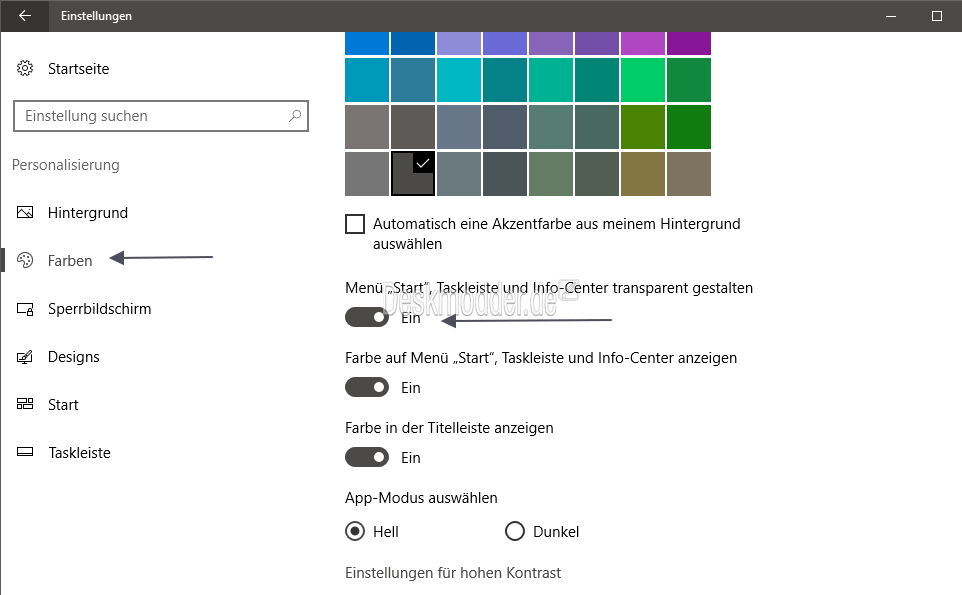This screenshot has height=595, width=962.
Task: Open Hintergrund using its picture icon
Action: pos(25,212)
